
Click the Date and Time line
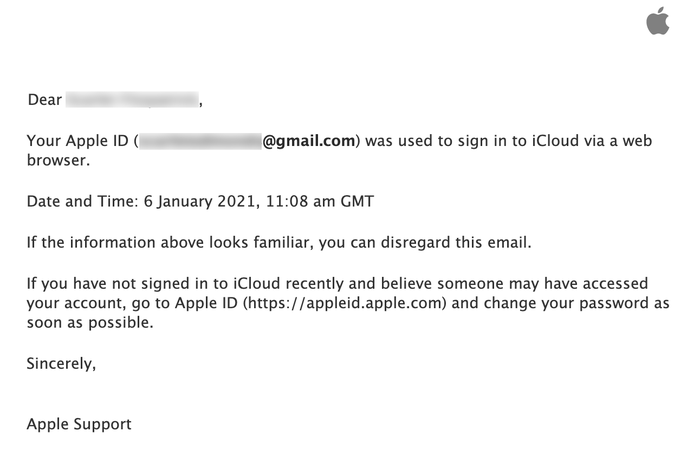[200, 201]
